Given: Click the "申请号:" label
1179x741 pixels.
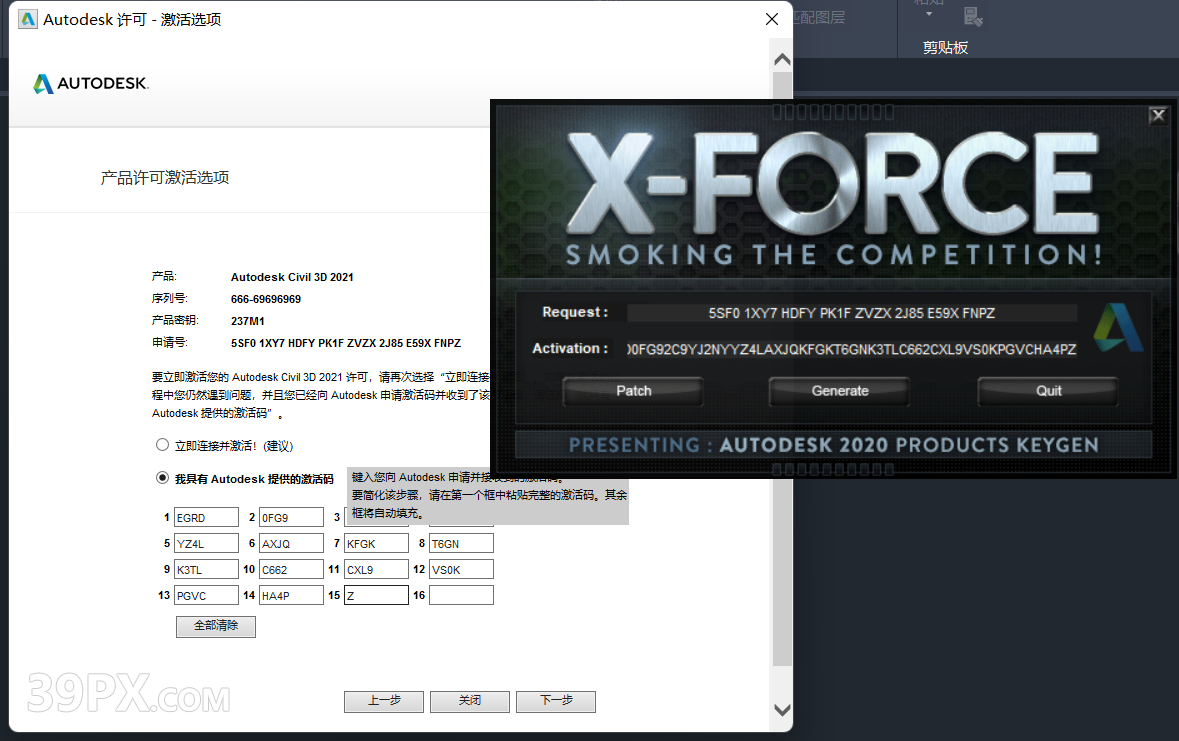Looking at the screenshot, I should (170, 343).
